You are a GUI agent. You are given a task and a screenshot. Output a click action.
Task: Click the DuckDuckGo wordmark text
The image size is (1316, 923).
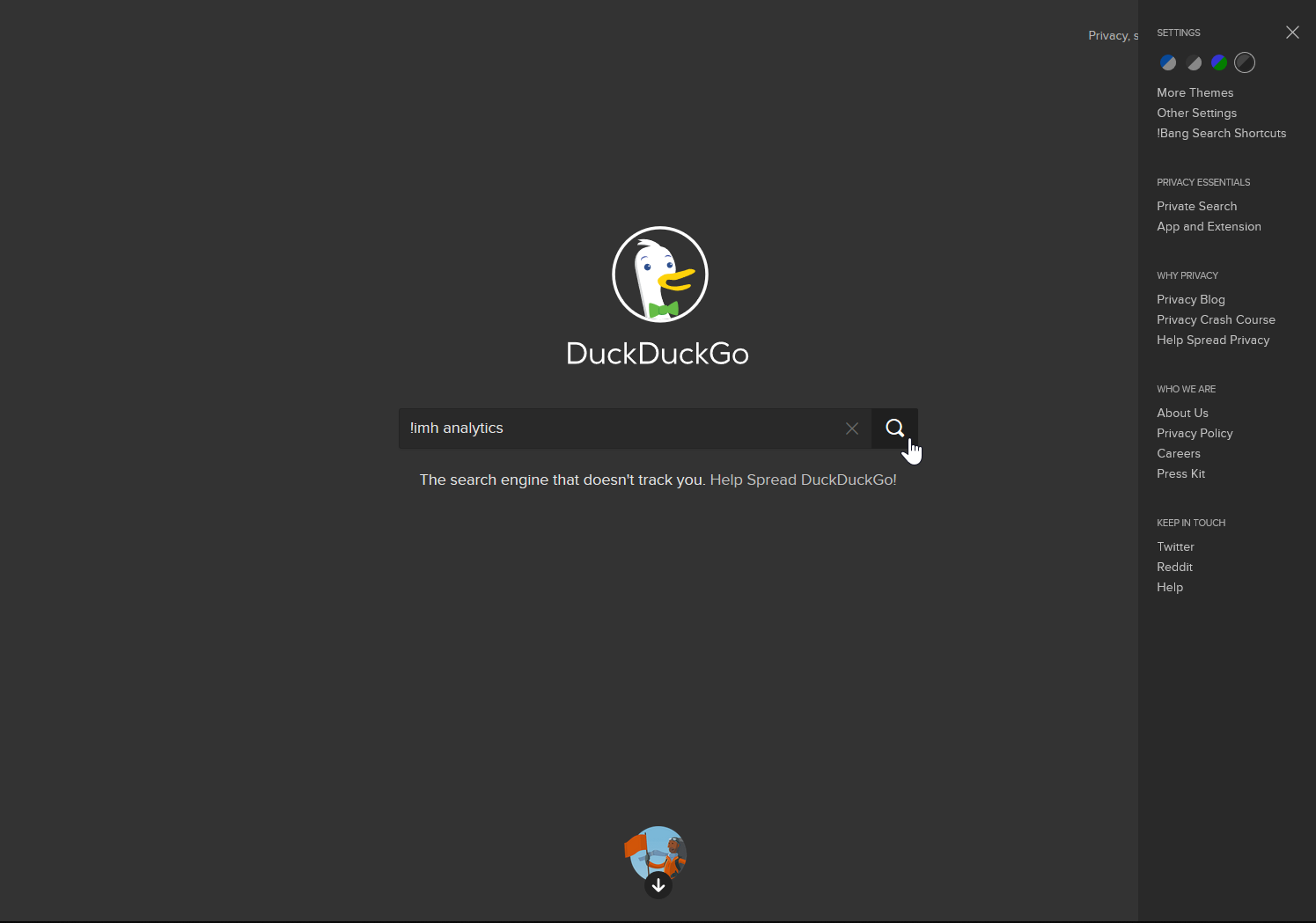(x=658, y=353)
